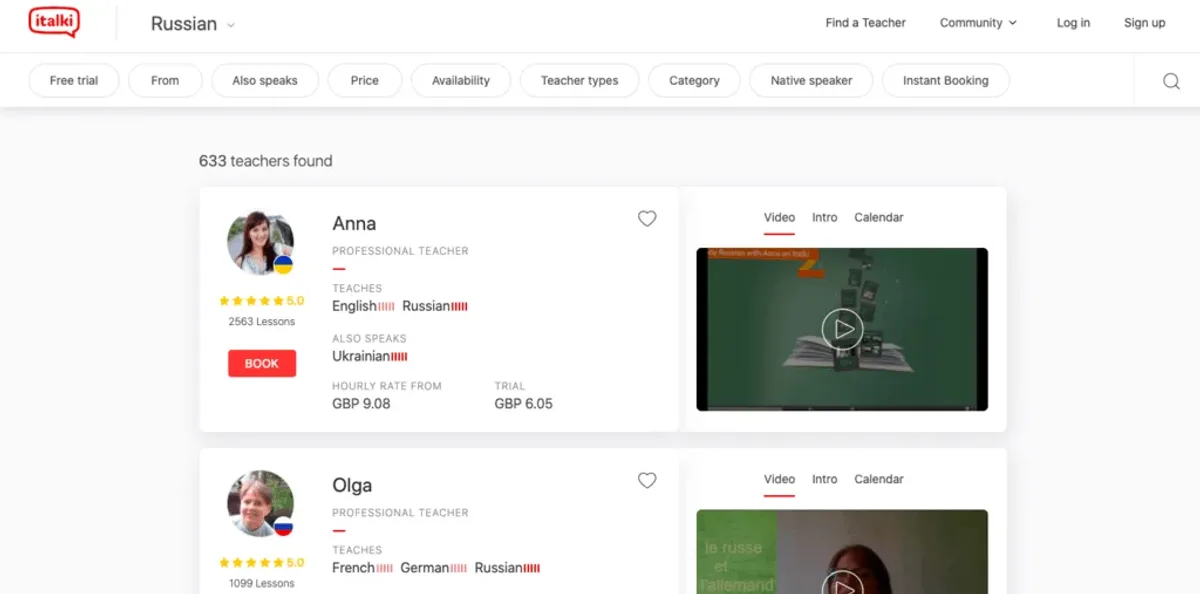Expand the Russian language dropdown
This screenshot has height=594, width=1200.
tap(193, 24)
